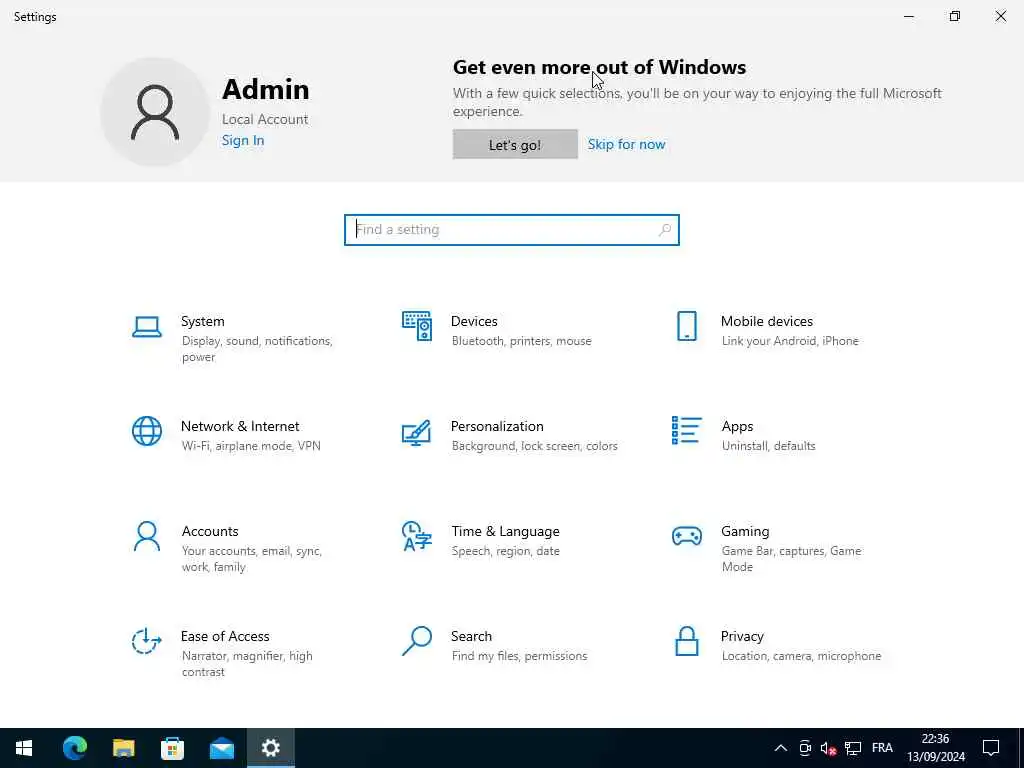Open the Time & Language icon
The image size is (1024, 768).
coord(417,536)
